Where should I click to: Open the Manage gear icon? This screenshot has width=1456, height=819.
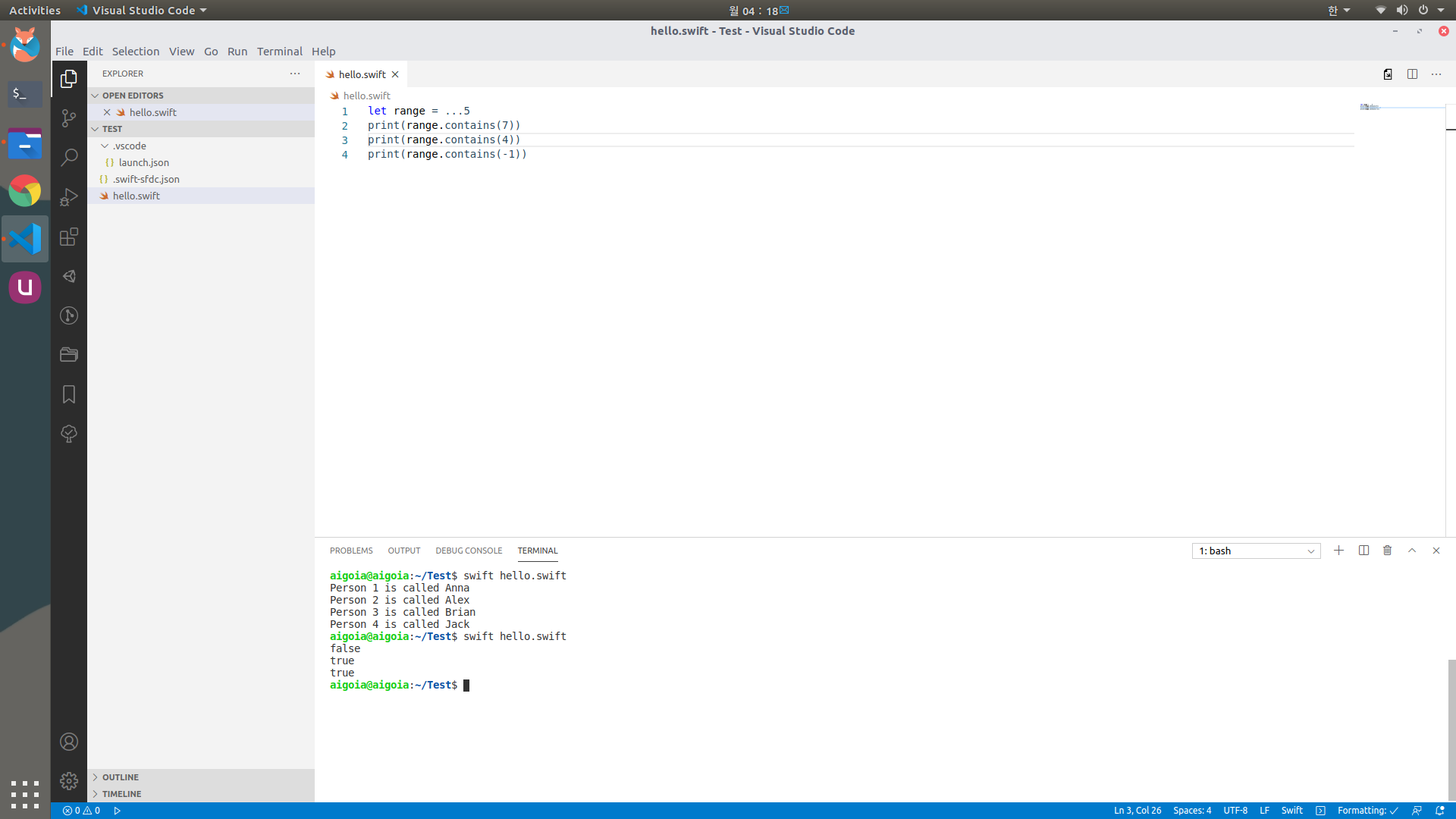point(69,781)
